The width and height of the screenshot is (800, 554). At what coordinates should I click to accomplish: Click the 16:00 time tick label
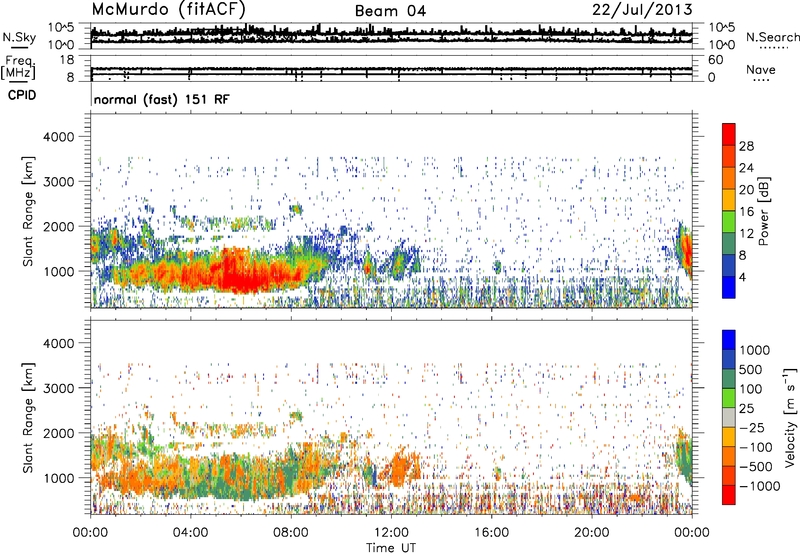tap(491, 533)
